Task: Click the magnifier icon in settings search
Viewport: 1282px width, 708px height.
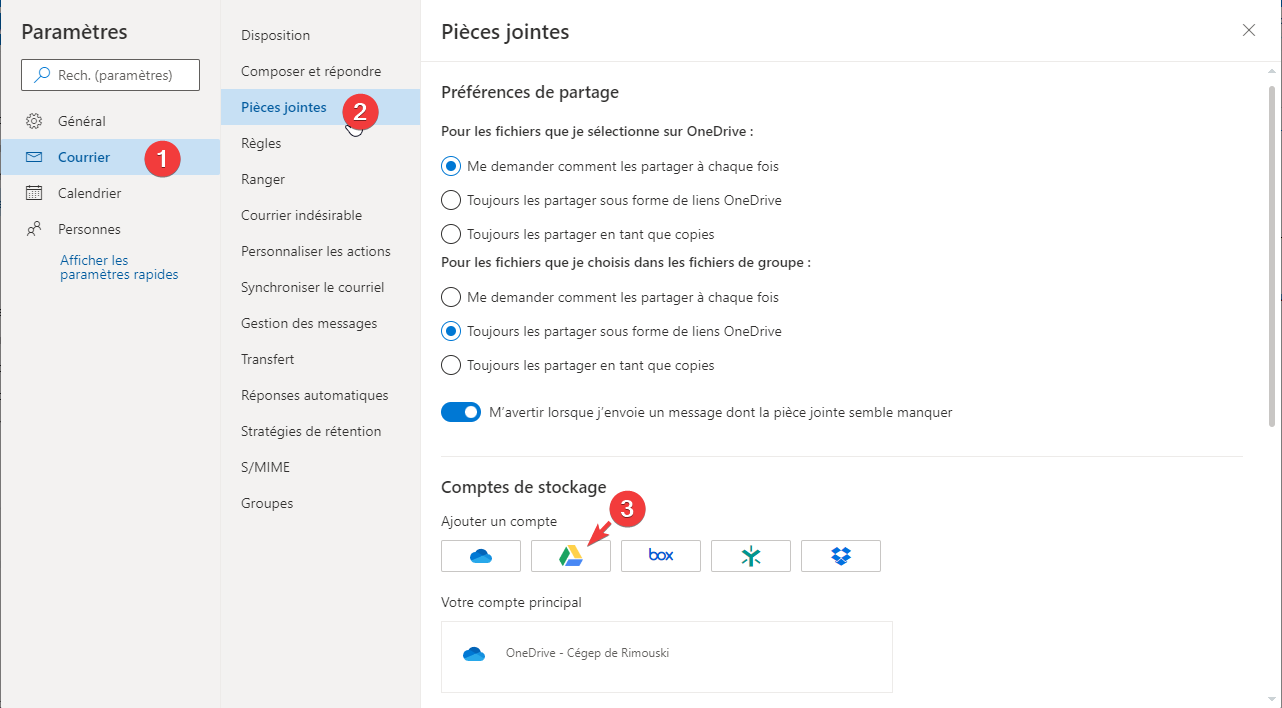Action: [42, 75]
